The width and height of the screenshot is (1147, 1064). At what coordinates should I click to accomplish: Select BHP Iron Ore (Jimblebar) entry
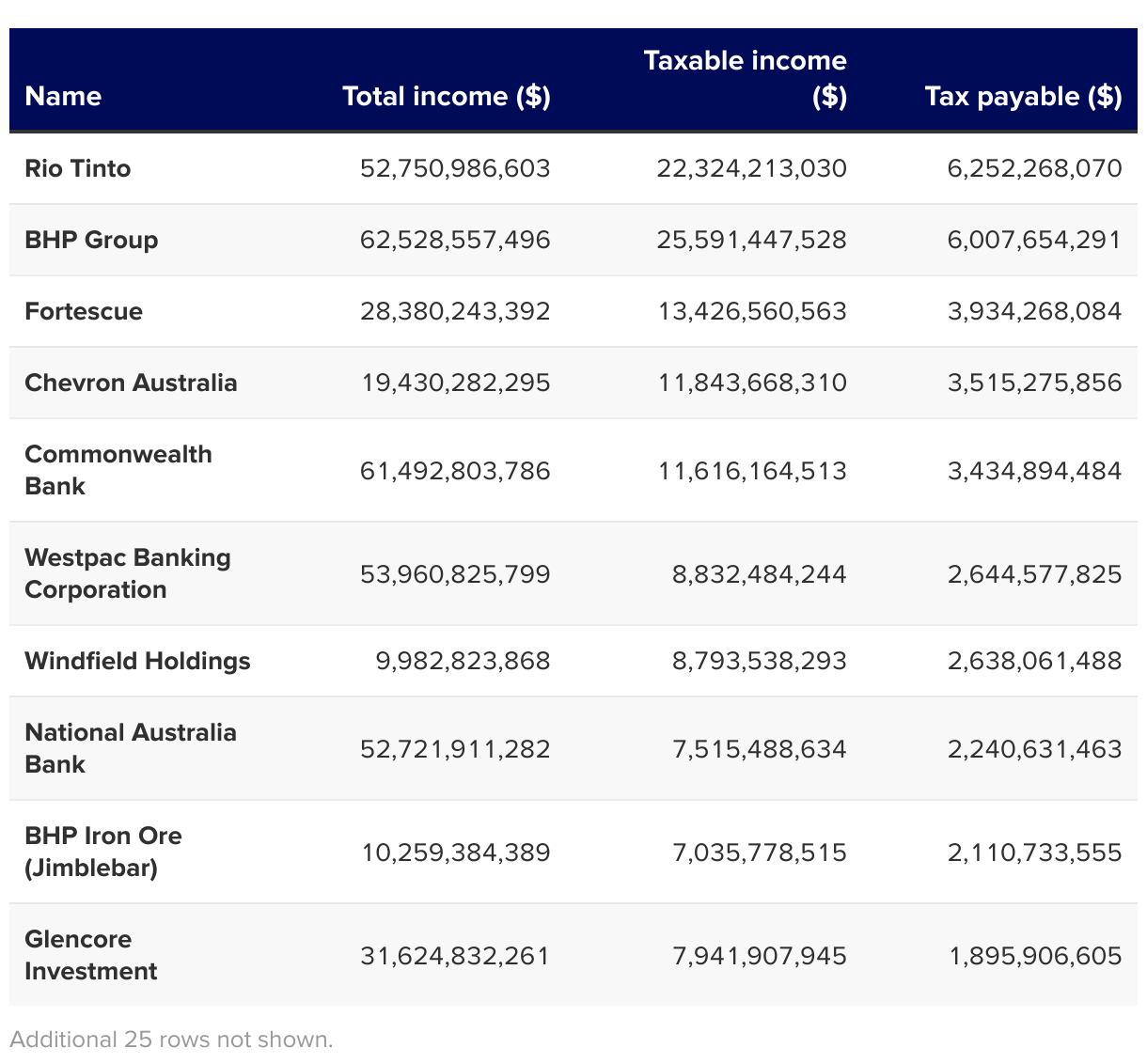tap(103, 852)
